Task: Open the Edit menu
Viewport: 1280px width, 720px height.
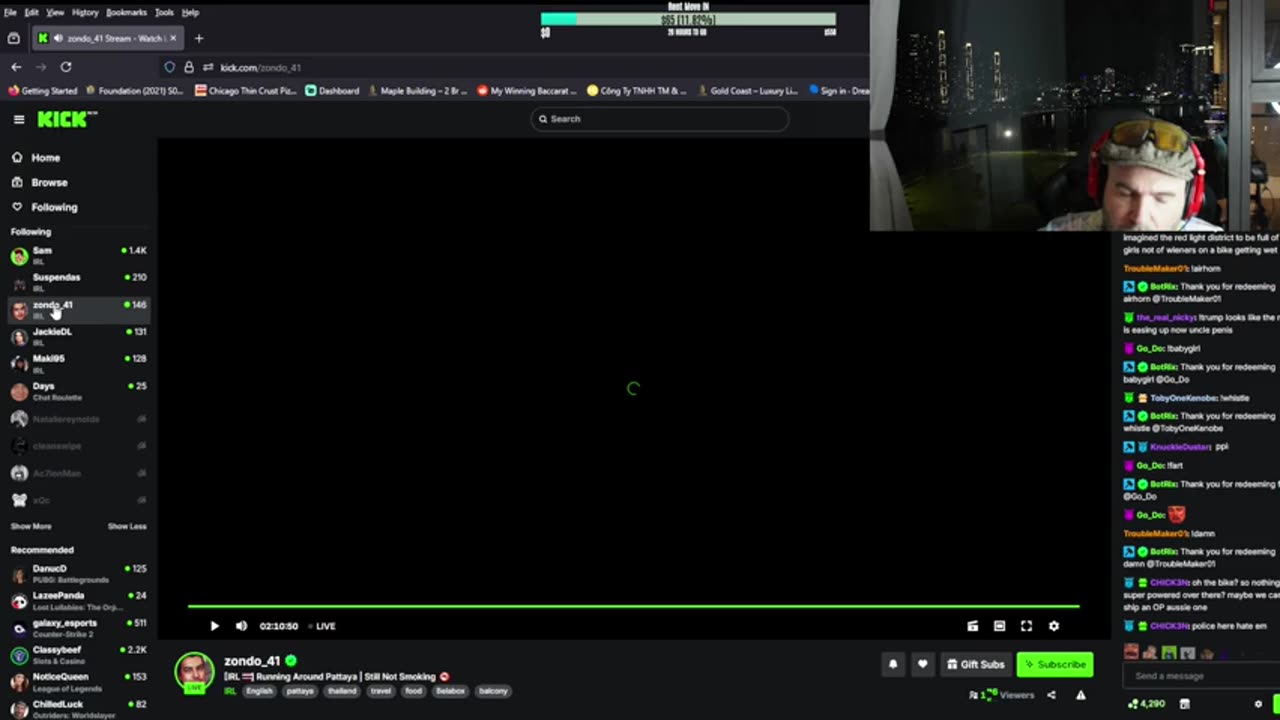Action: tap(32, 12)
